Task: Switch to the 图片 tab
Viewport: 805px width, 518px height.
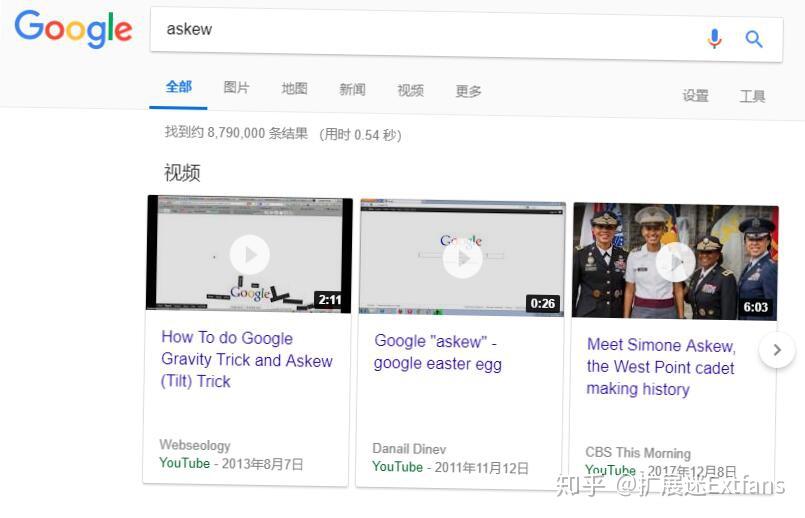Action: point(236,88)
